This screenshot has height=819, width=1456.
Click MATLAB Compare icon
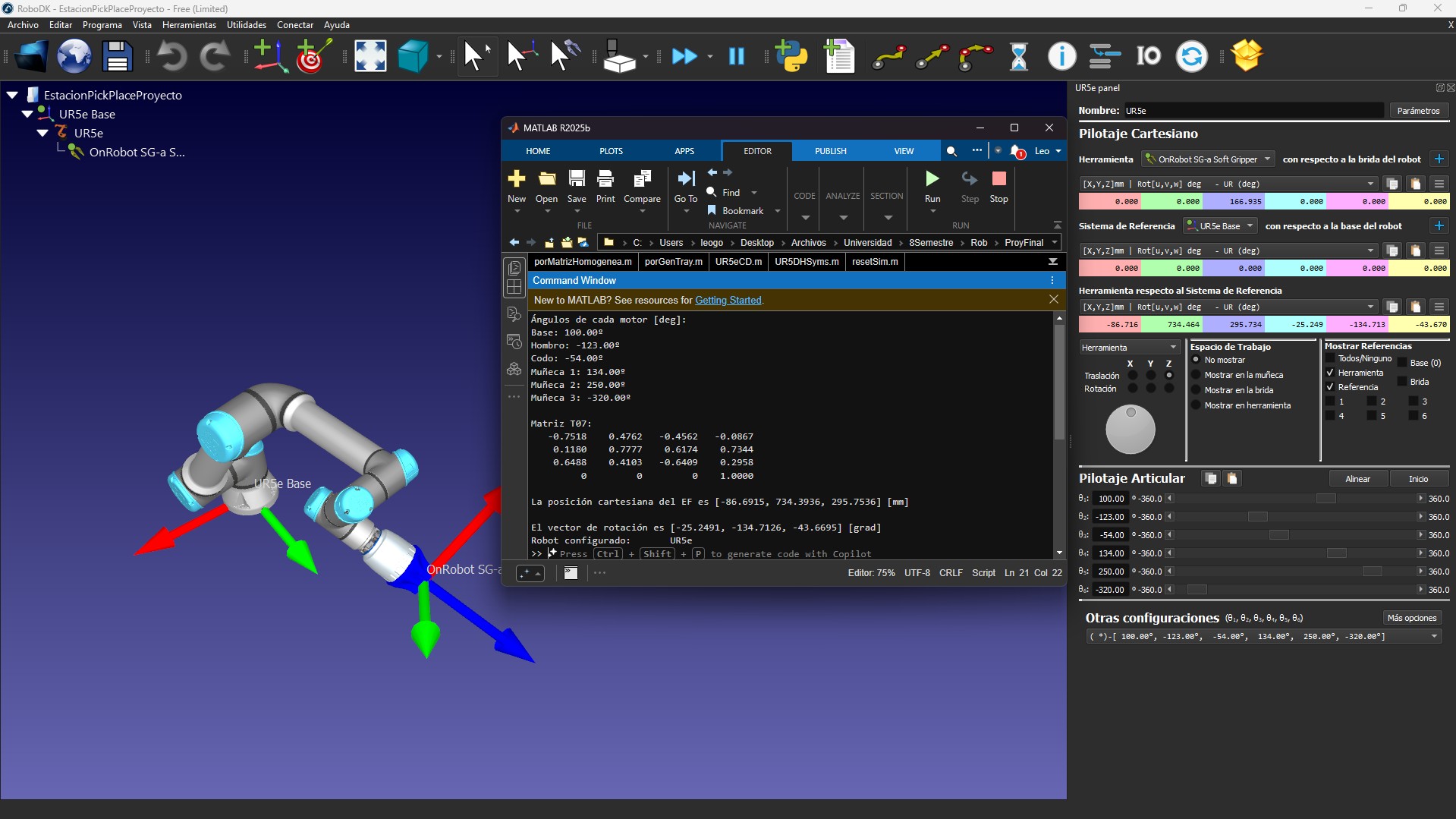coord(642,187)
